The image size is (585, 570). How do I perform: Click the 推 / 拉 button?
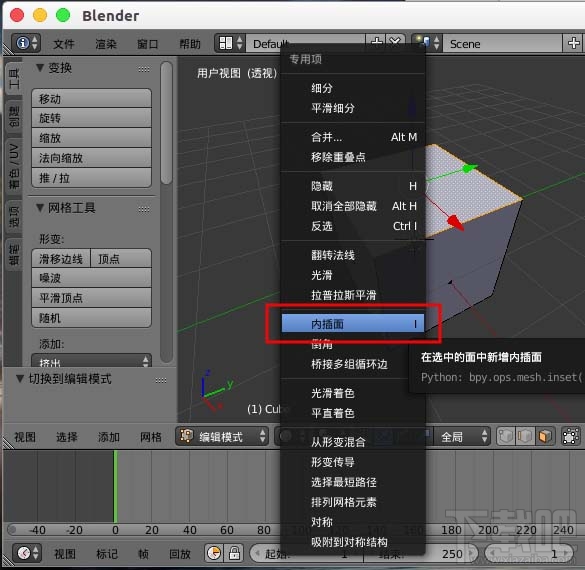91,178
